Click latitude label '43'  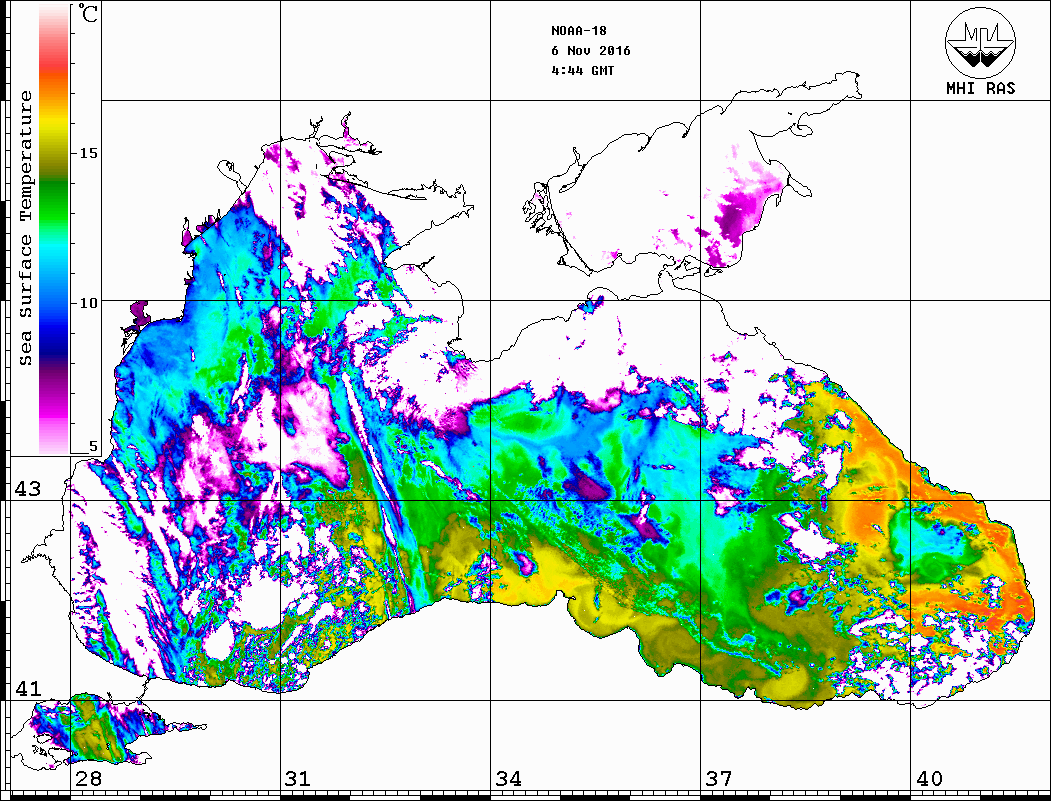click(27, 489)
